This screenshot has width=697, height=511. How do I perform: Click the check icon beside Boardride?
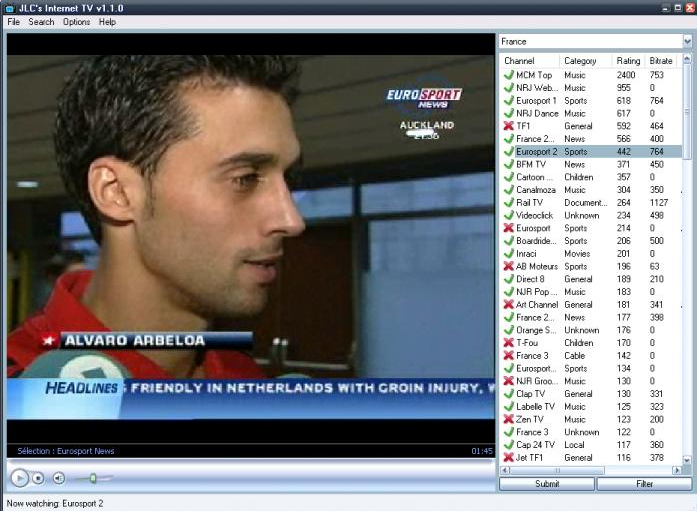click(x=509, y=240)
